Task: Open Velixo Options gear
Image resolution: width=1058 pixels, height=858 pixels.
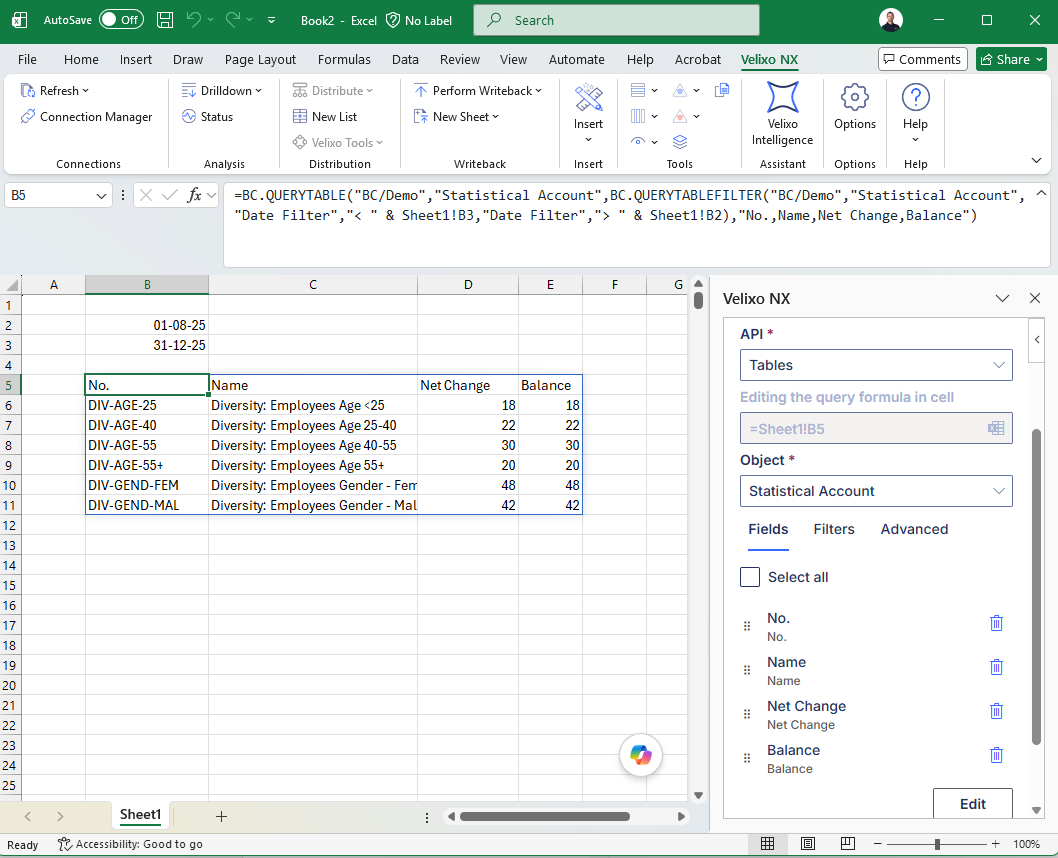Action: click(x=855, y=106)
